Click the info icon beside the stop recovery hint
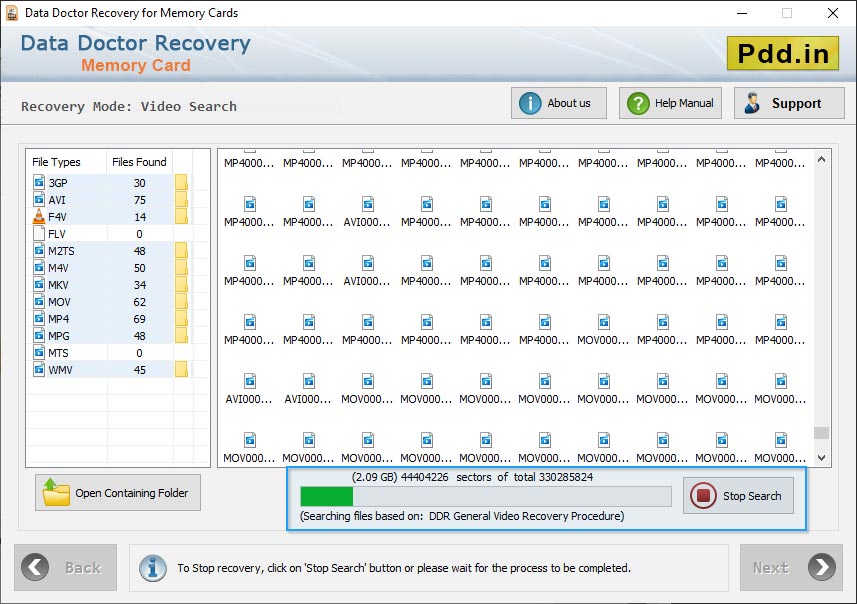Image resolution: width=857 pixels, height=604 pixels. click(153, 568)
